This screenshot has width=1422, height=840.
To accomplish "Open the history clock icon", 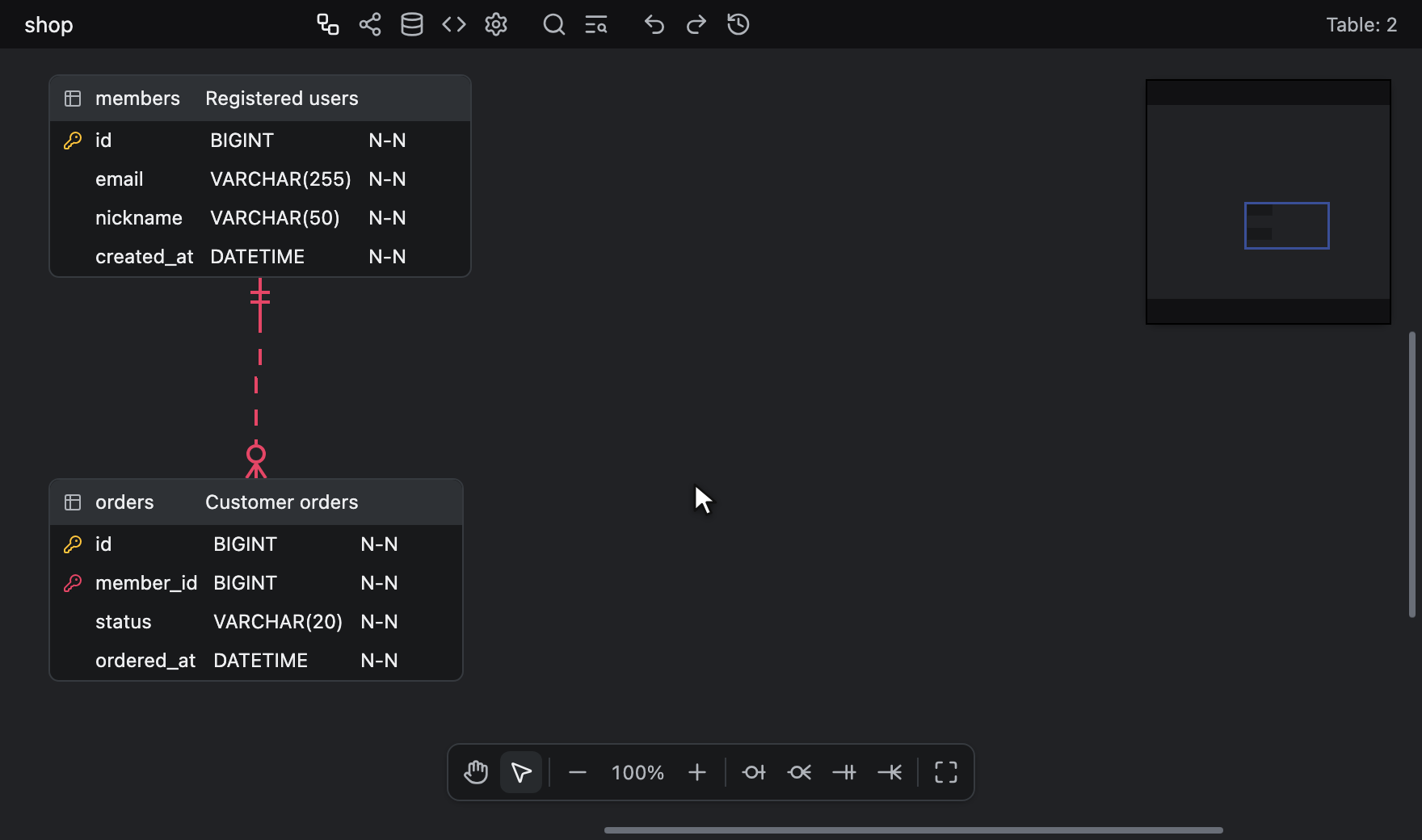I will (738, 24).
